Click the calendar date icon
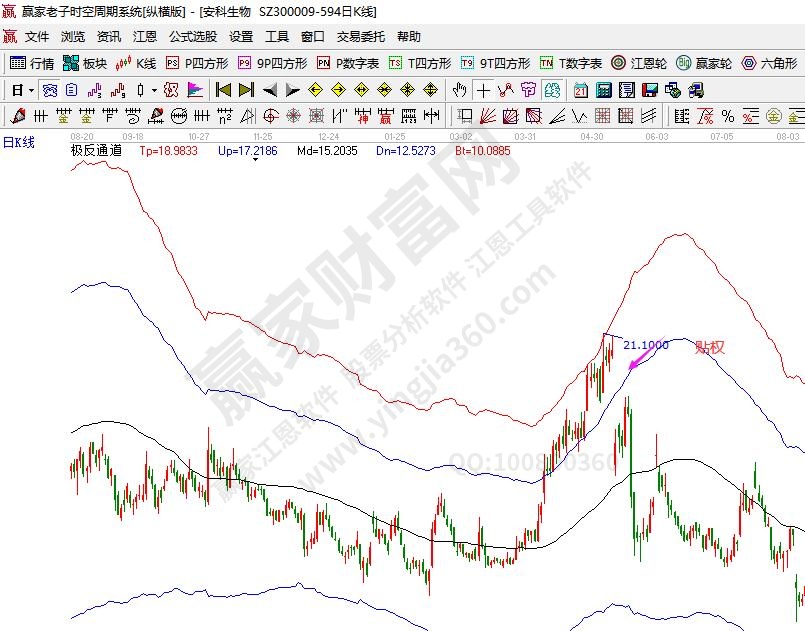 tap(581, 90)
